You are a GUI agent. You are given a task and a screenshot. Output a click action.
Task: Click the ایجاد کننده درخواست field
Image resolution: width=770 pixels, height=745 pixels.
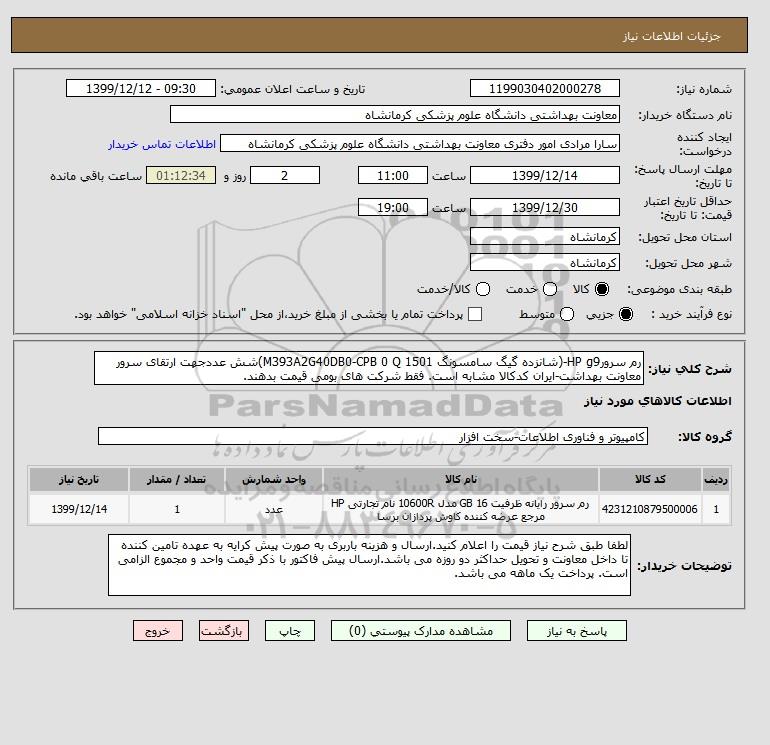tap(420, 144)
